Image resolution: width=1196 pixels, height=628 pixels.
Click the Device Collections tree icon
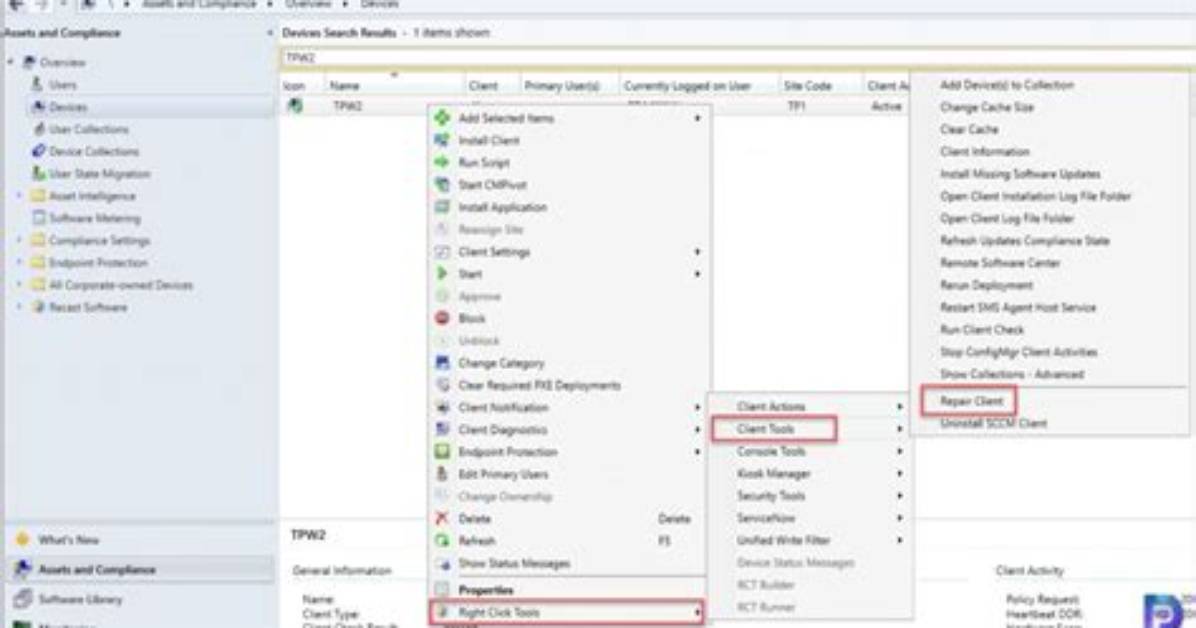(38, 150)
